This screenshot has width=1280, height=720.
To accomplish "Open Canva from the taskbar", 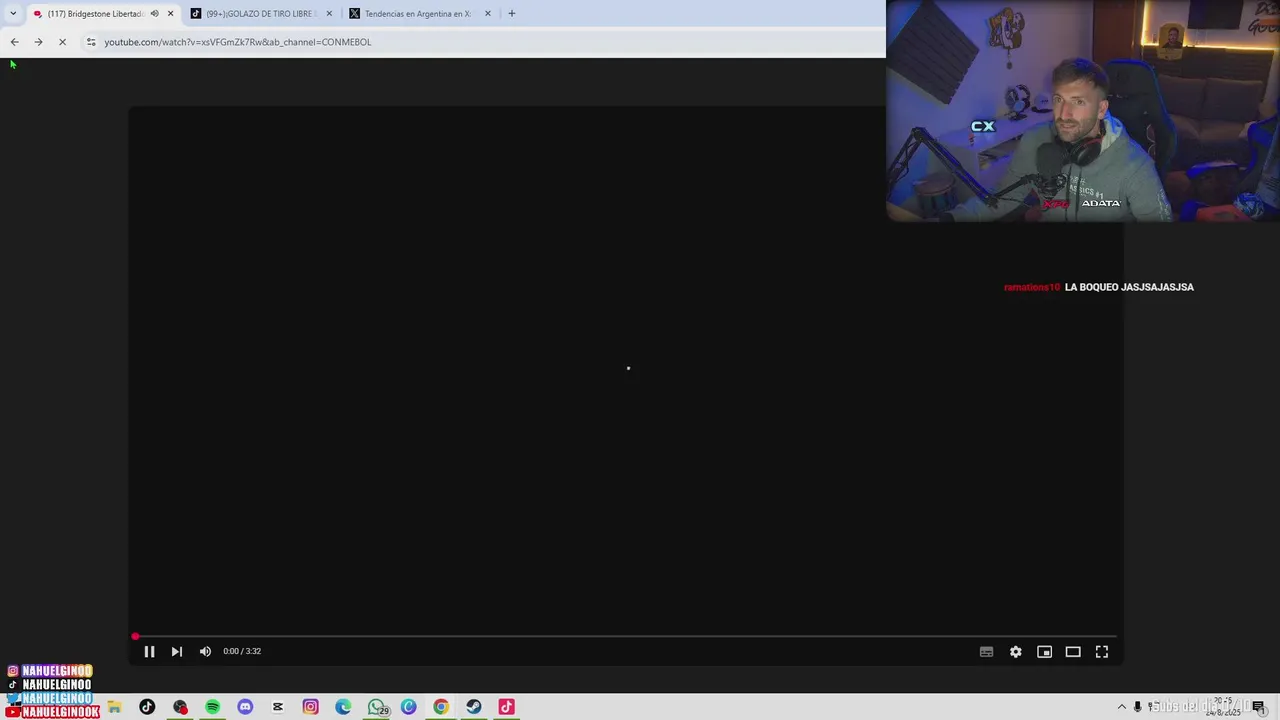I will coord(409,707).
